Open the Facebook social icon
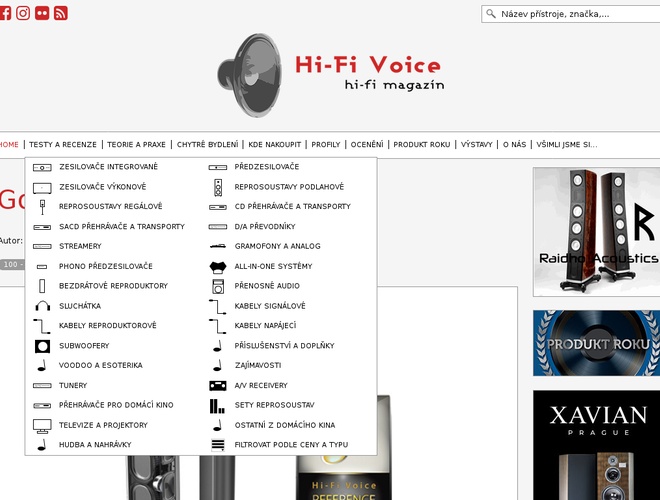 point(4,13)
